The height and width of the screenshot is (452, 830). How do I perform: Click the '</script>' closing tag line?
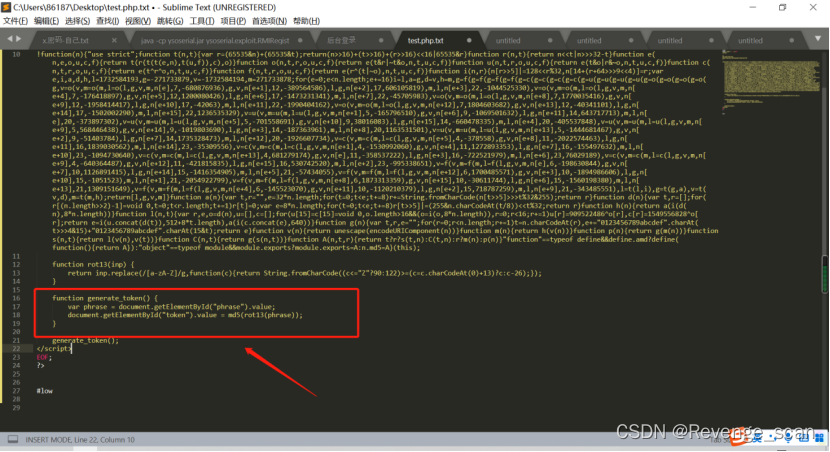coord(53,348)
